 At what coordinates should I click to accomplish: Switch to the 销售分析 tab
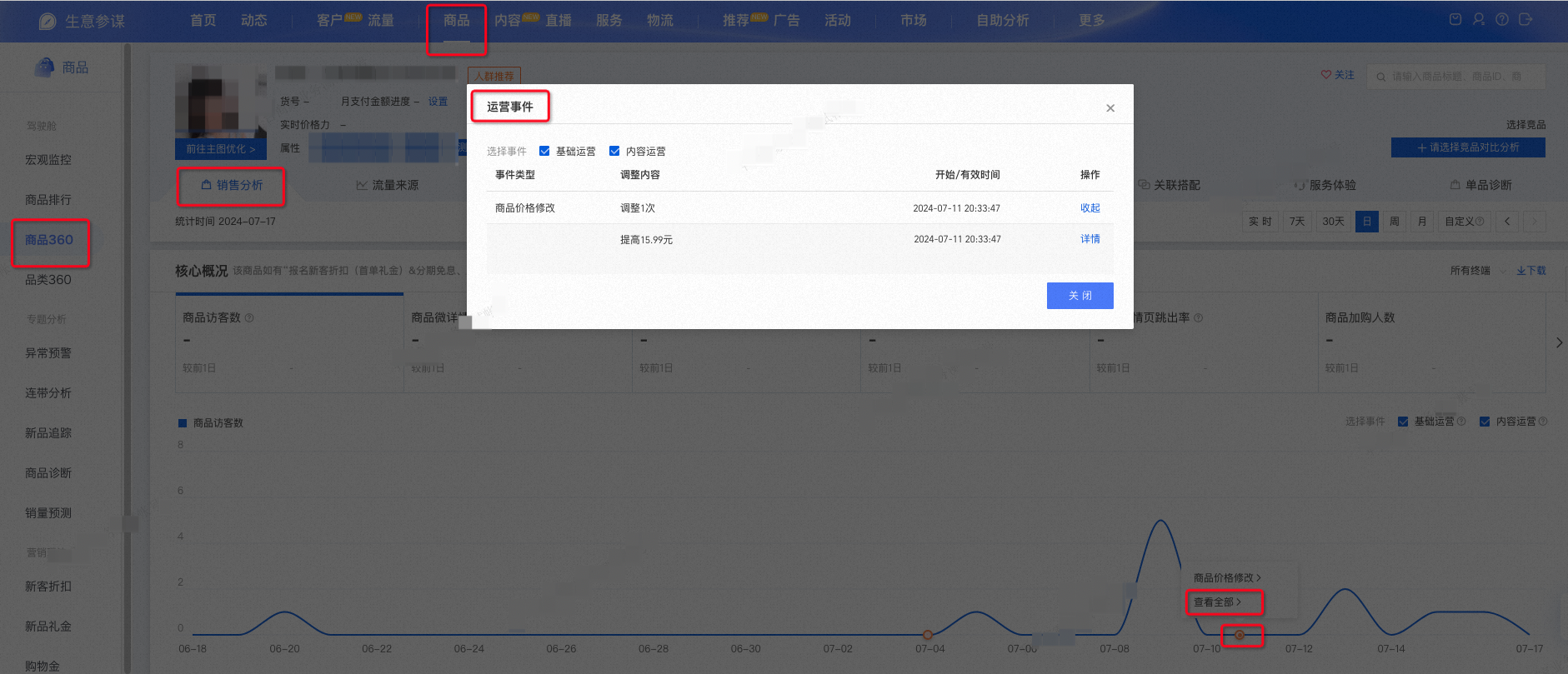232,185
